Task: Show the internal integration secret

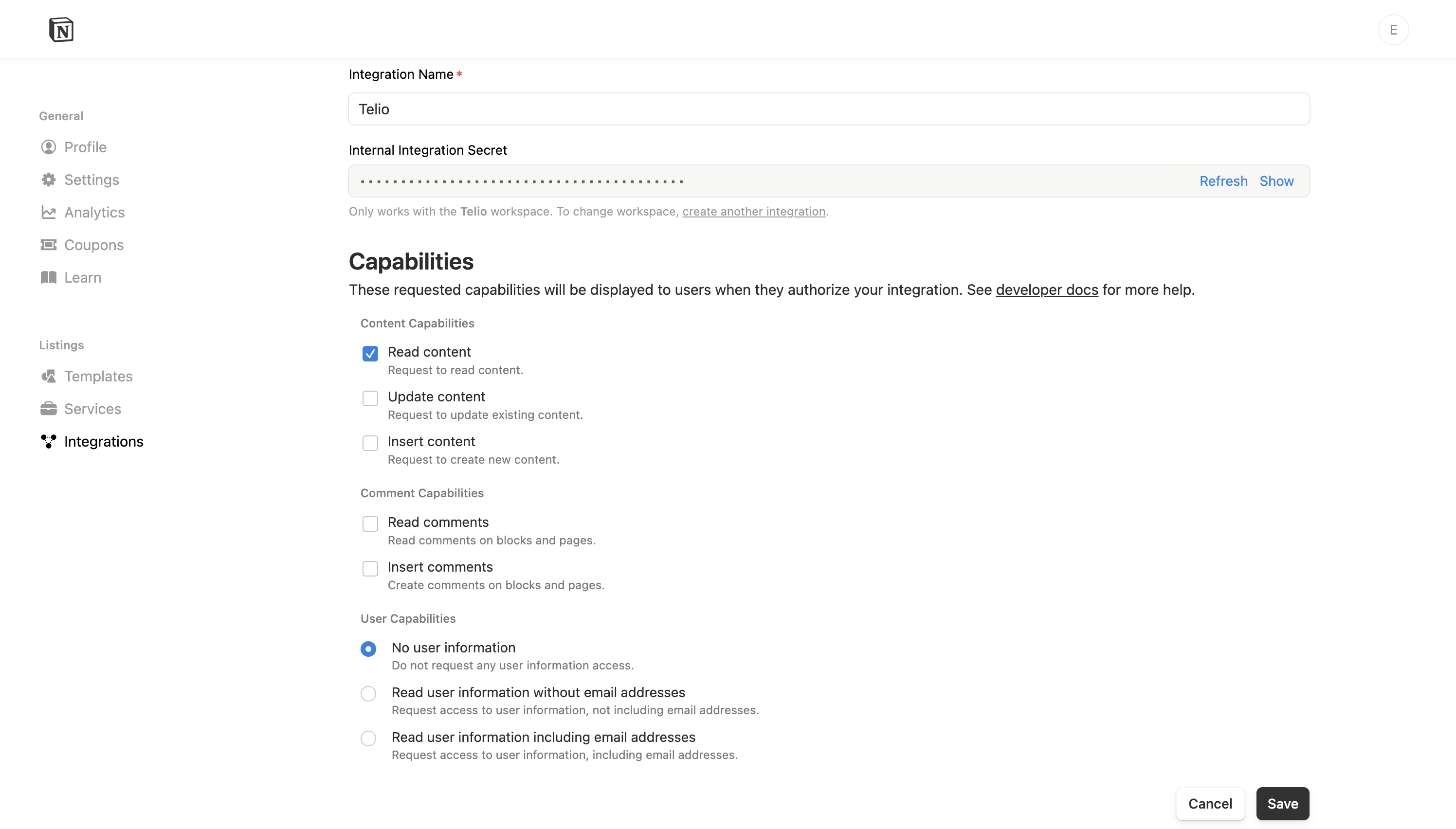Action: (x=1276, y=181)
